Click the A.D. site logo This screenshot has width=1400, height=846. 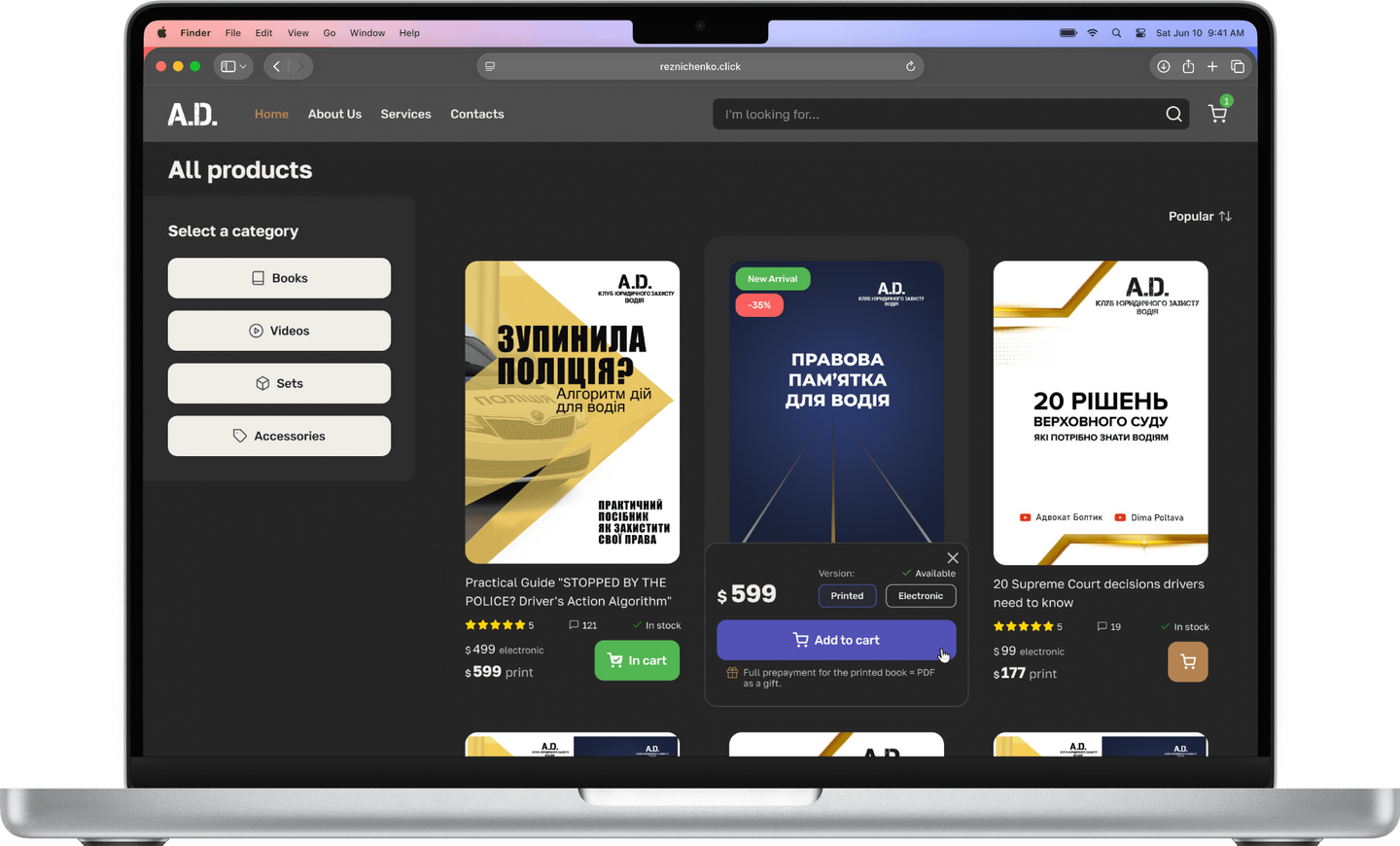tap(192, 114)
